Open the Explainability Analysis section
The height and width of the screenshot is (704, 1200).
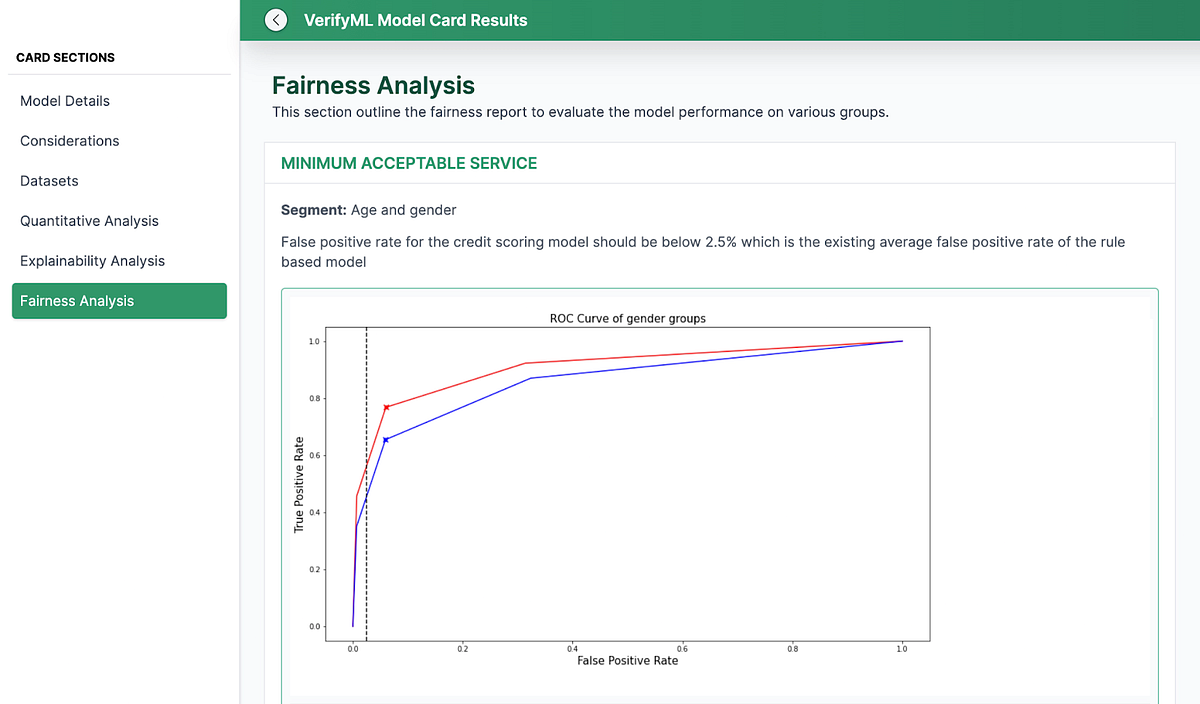tap(92, 260)
